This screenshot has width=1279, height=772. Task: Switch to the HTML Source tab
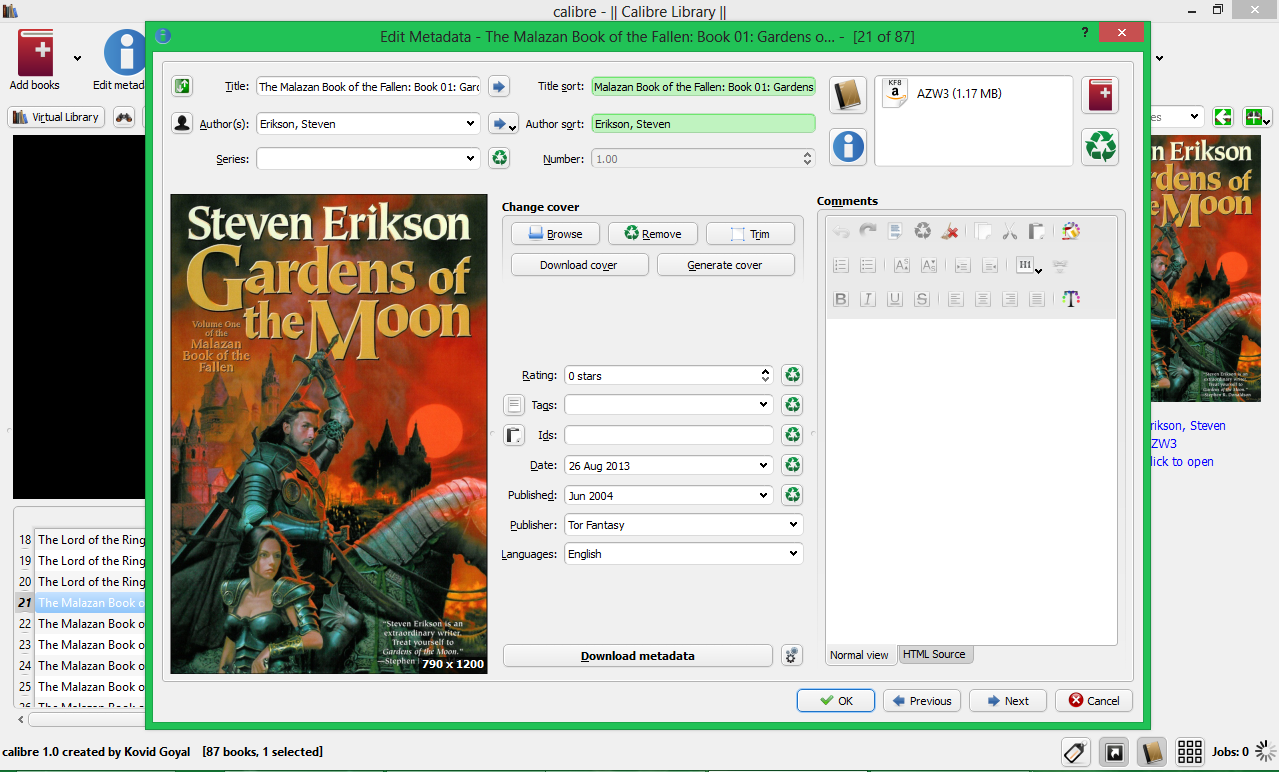click(934, 654)
